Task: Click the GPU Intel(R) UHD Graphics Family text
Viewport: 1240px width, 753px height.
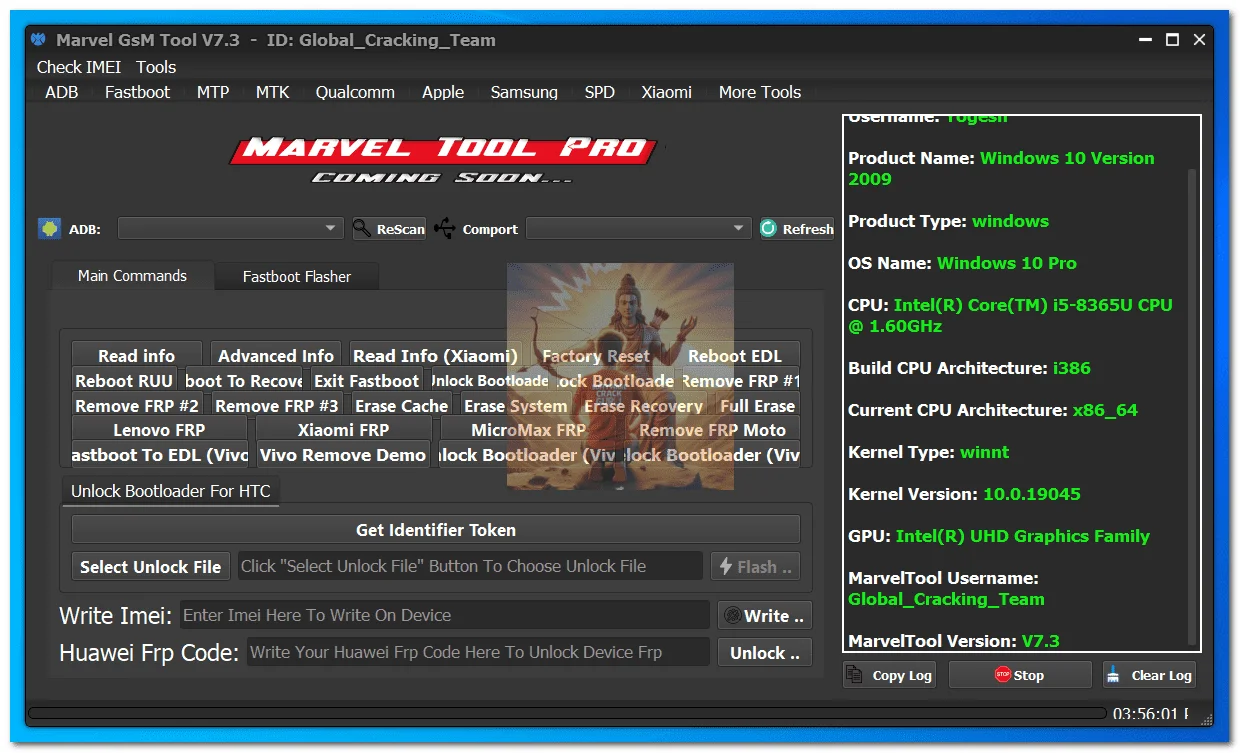Action: [x=999, y=536]
